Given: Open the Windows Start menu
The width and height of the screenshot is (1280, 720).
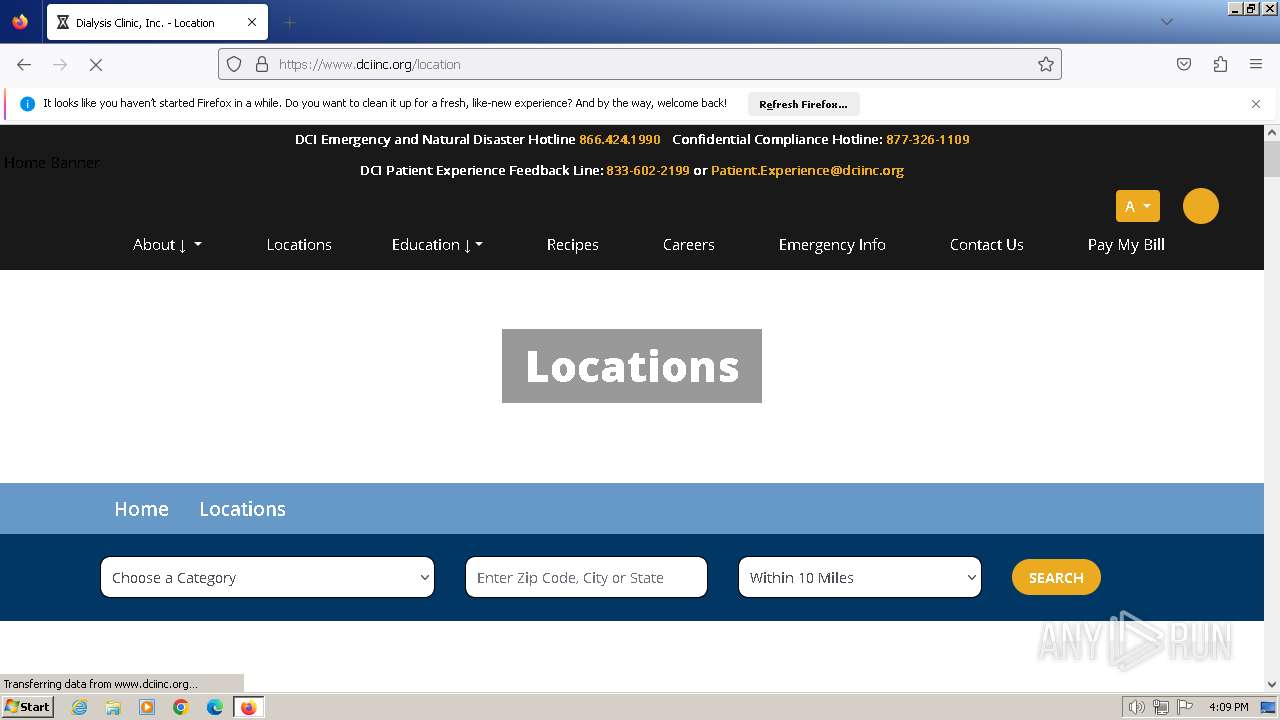Looking at the screenshot, I should (x=28, y=707).
